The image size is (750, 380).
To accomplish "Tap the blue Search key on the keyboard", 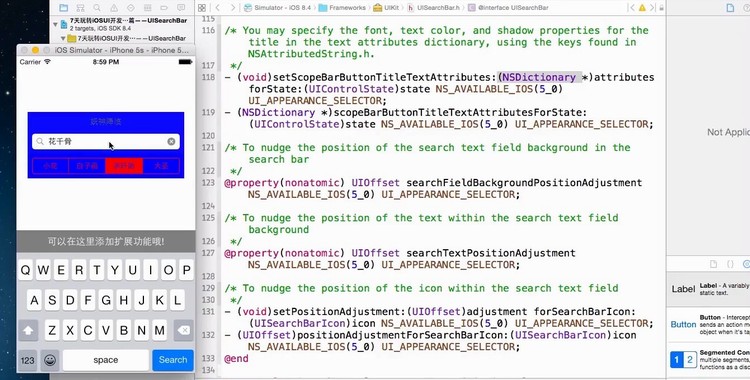I will click(x=173, y=360).
